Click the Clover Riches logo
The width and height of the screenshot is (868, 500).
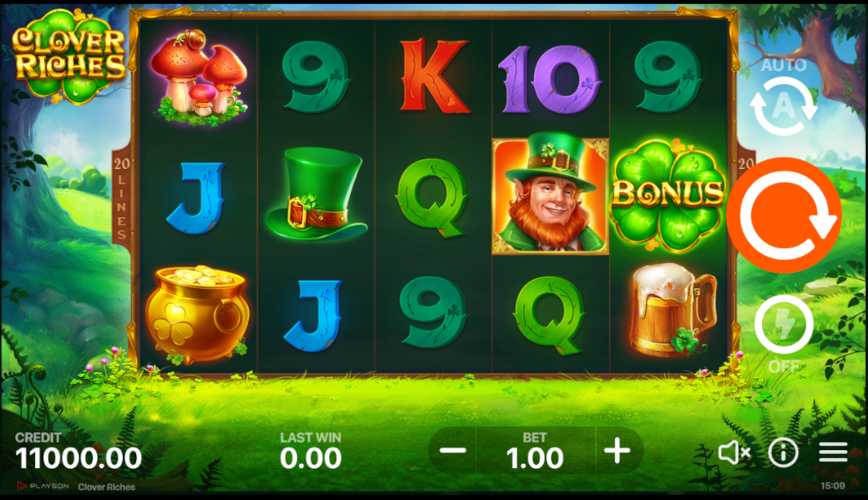(x=69, y=55)
